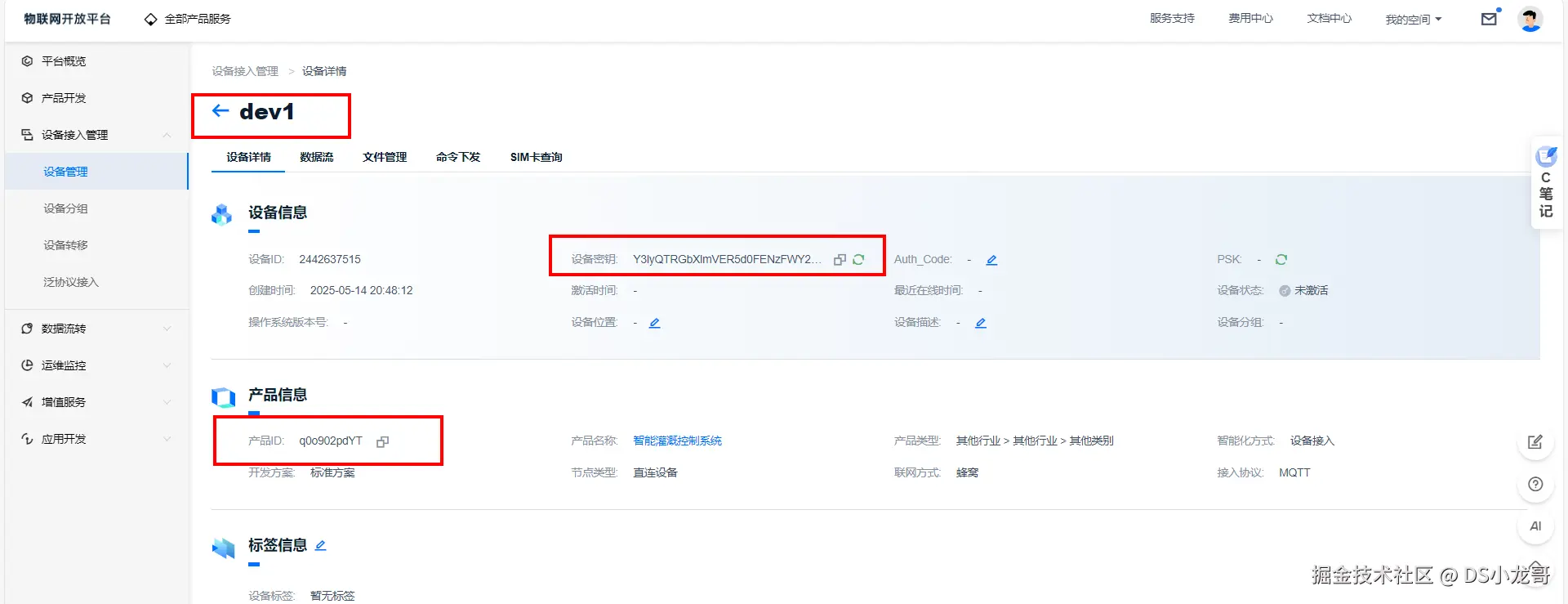
Task: Select the 设备详情 tab
Action: pos(249,157)
